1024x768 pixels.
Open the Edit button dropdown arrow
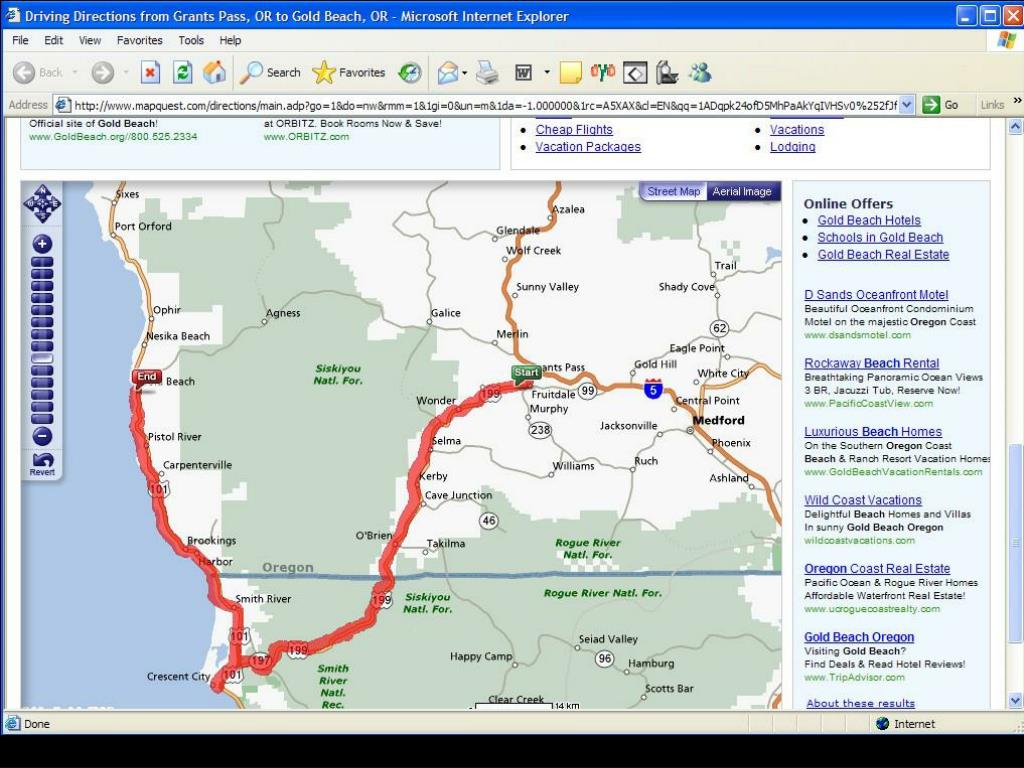547,72
